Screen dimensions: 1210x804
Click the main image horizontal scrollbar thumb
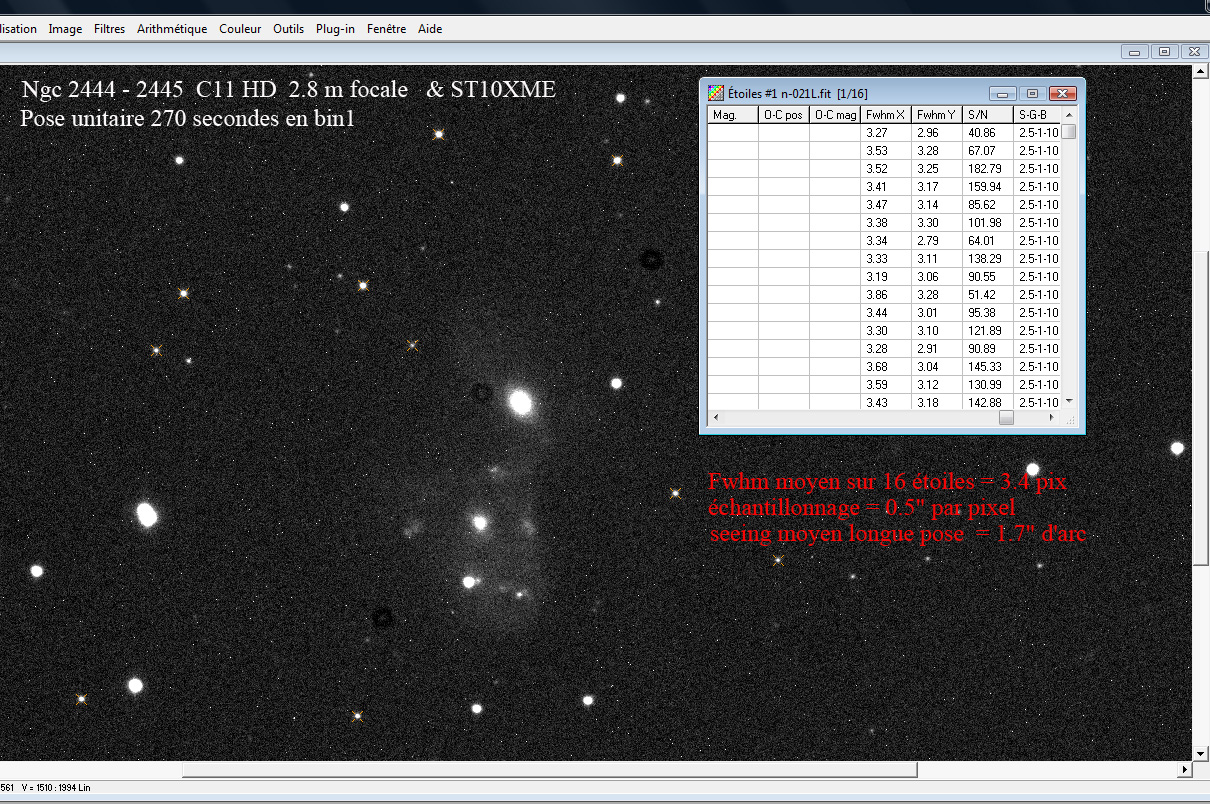(550, 769)
